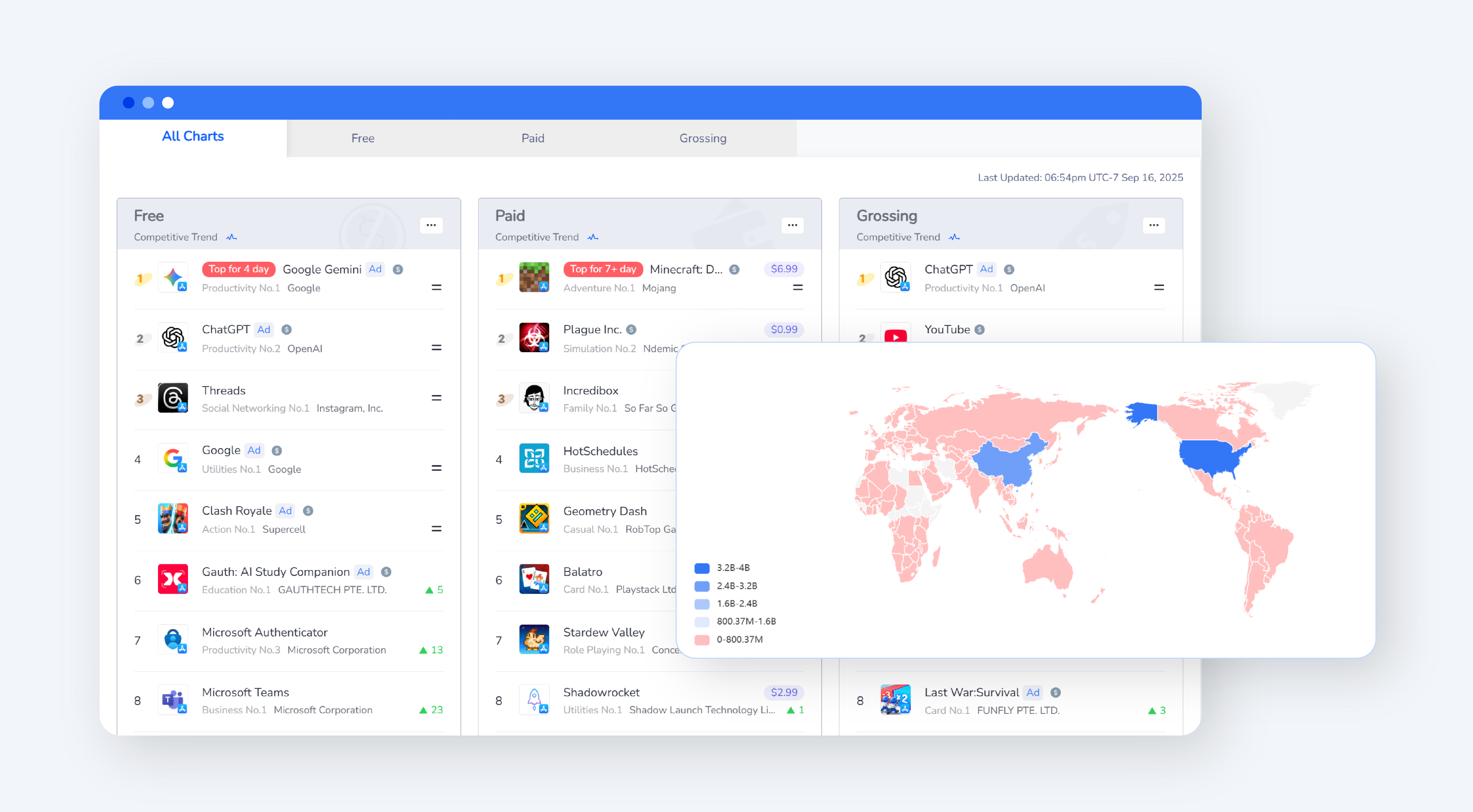The height and width of the screenshot is (812, 1473).
Task: Click the Free Competitive Trend chart icon
Action: point(231,237)
